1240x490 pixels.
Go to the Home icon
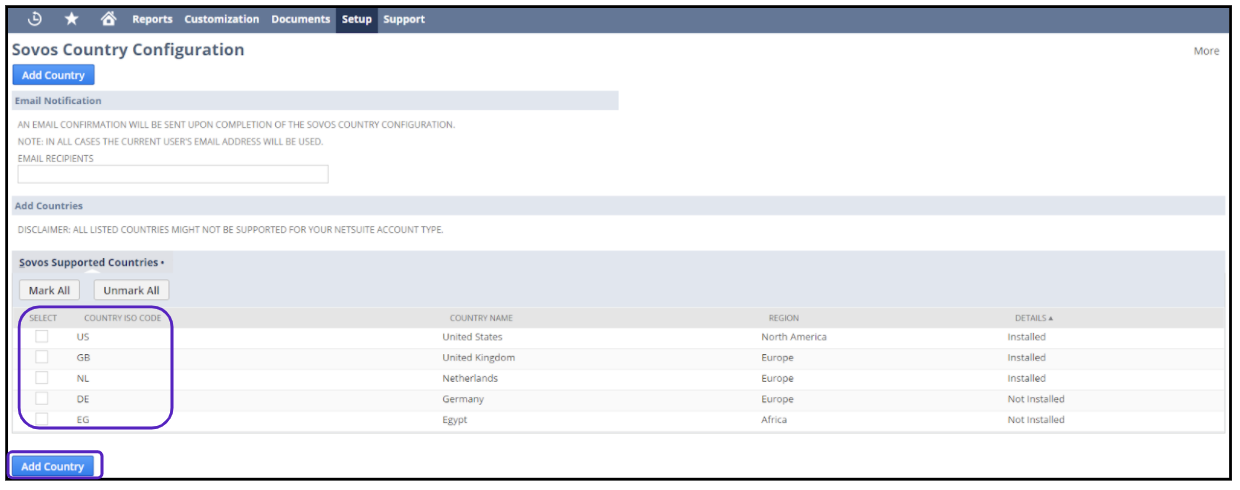(108, 19)
